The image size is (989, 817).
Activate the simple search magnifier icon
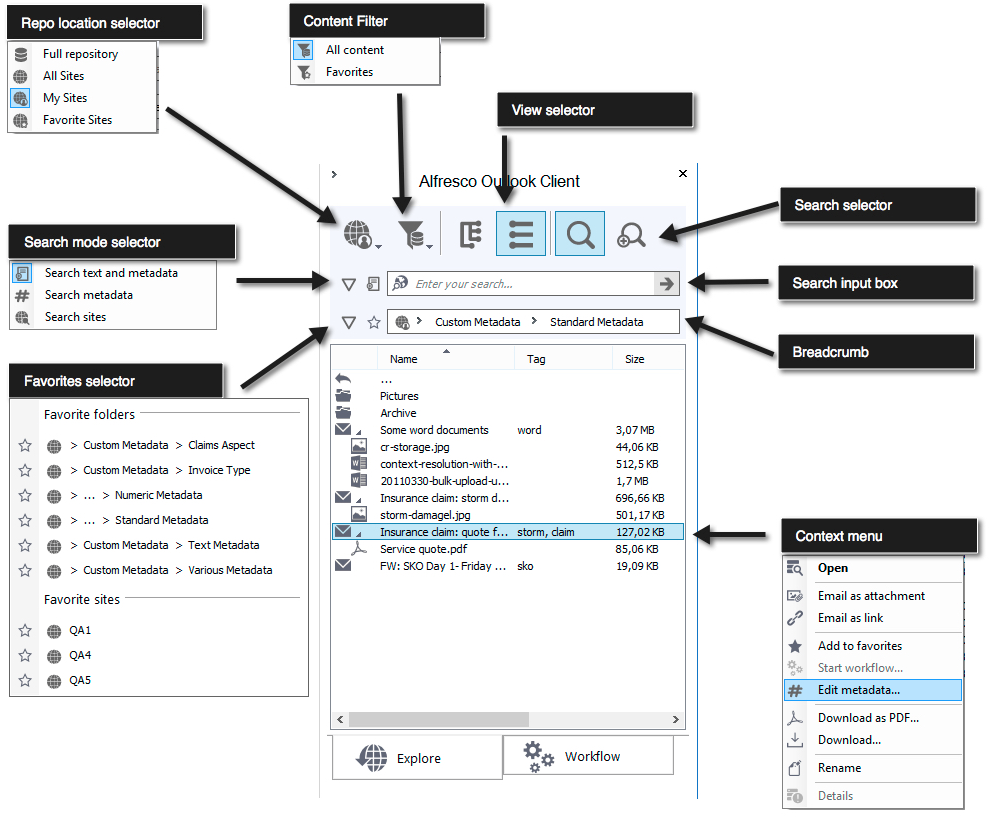[x=580, y=234]
